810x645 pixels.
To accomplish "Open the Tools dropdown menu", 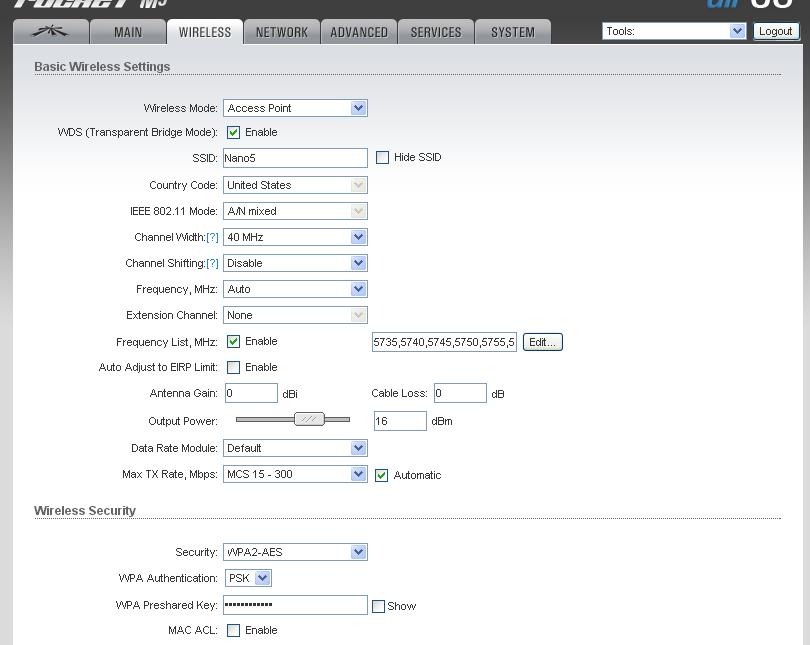I will (674, 31).
